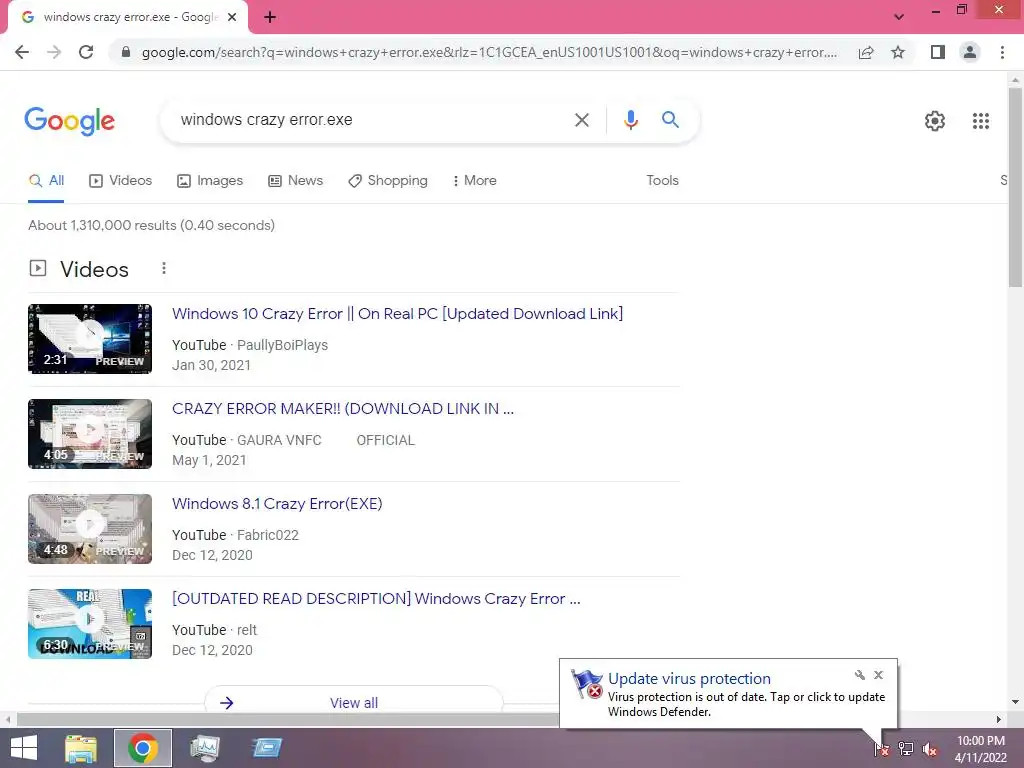Click the Google search magnifier button
The height and width of the screenshot is (768, 1024).
coord(670,120)
